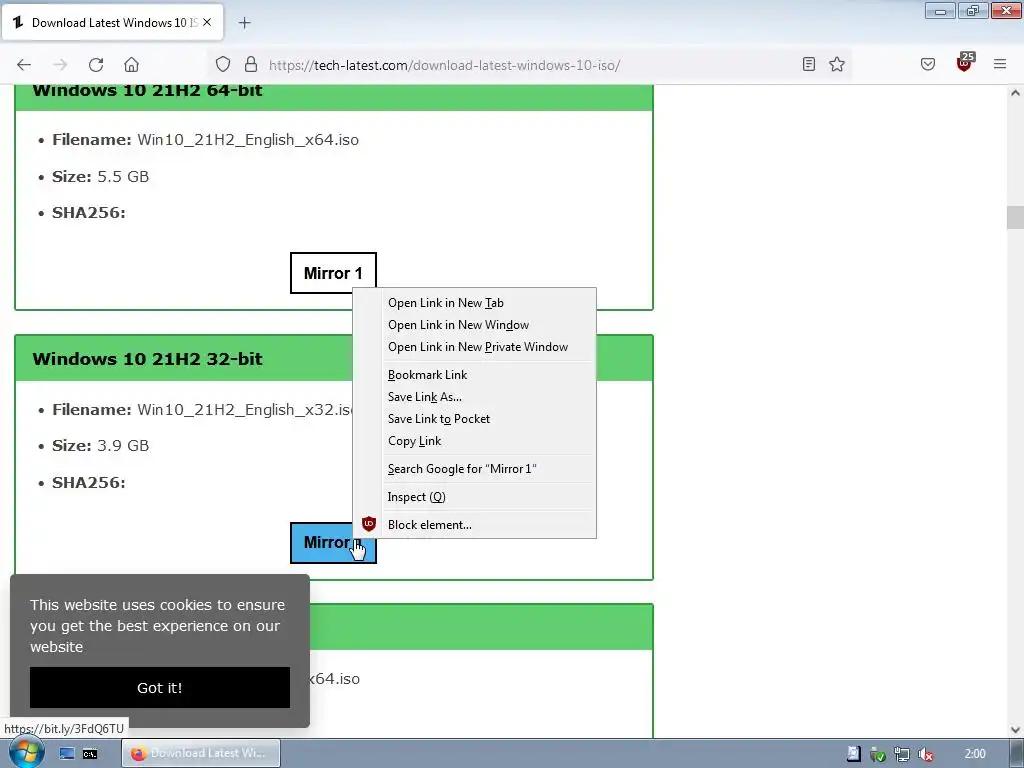1024x768 pixels.
Task: Open the Windows Start orb
Action: [26, 753]
